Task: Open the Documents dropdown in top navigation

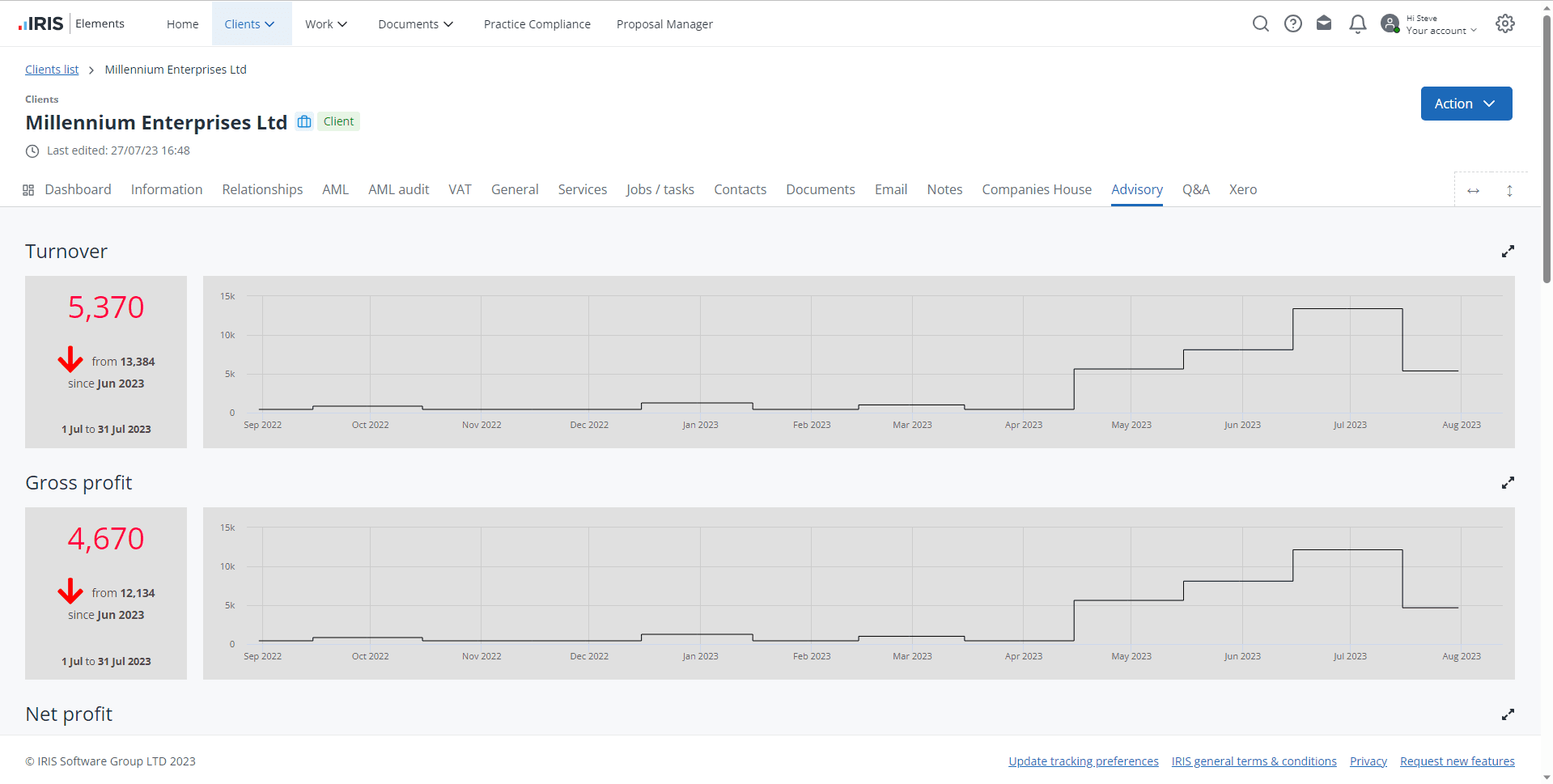Action: [x=415, y=24]
